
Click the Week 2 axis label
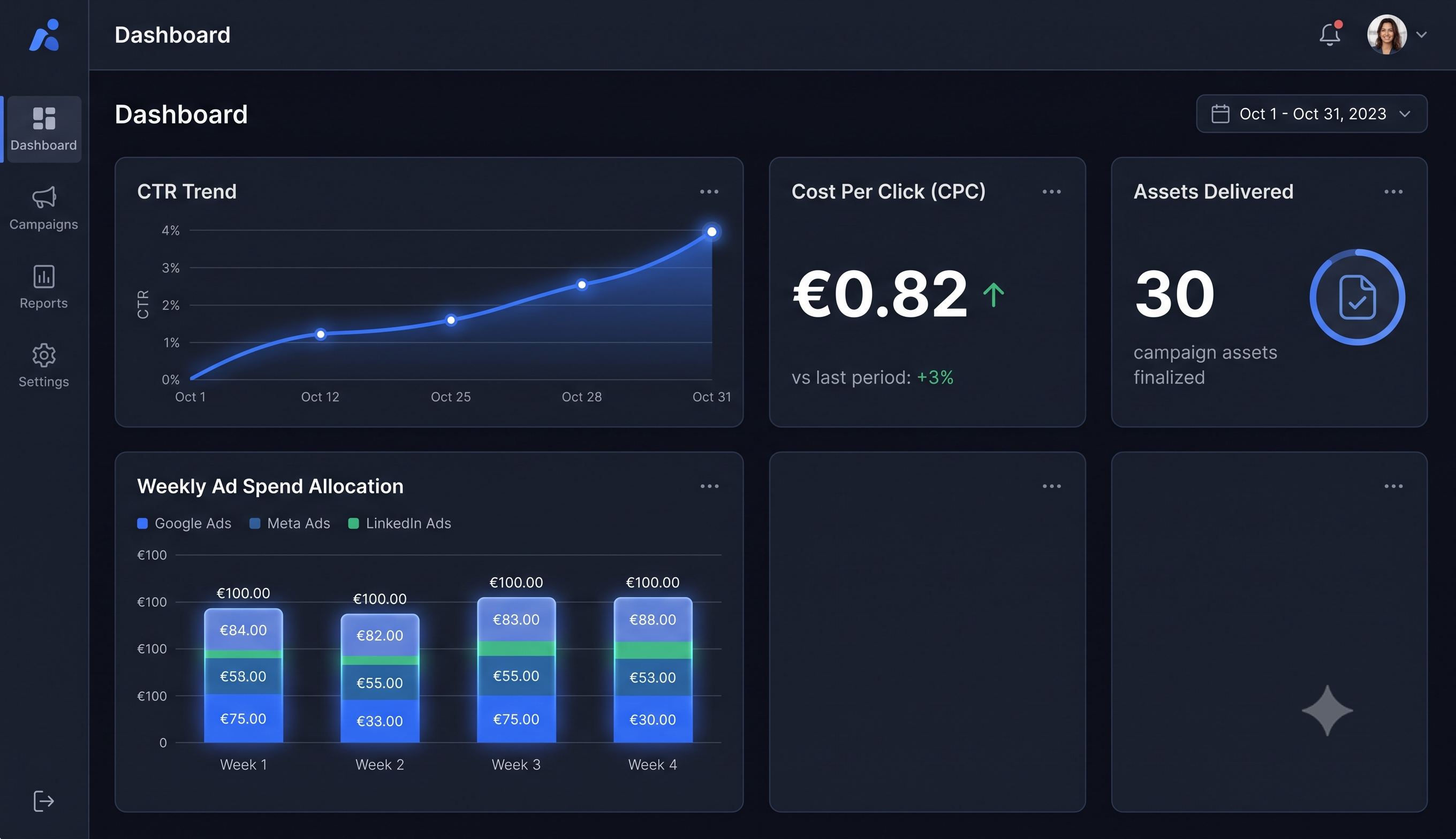380,765
